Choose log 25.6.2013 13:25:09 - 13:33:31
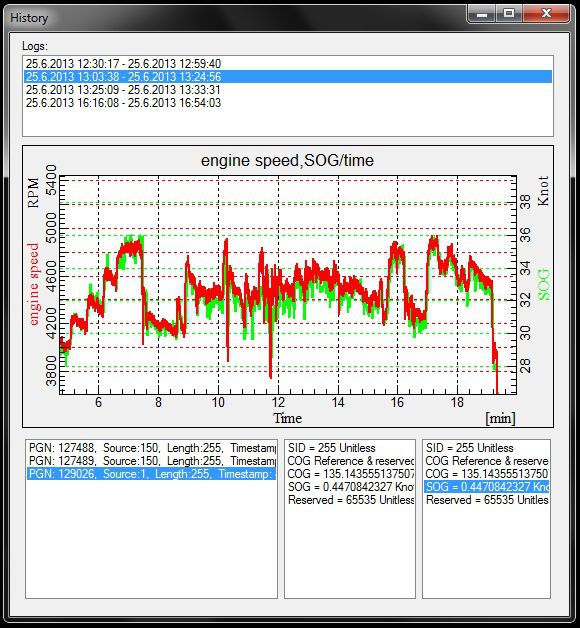Image resolution: width=580 pixels, height=628 pixels. tap(288, 90)
